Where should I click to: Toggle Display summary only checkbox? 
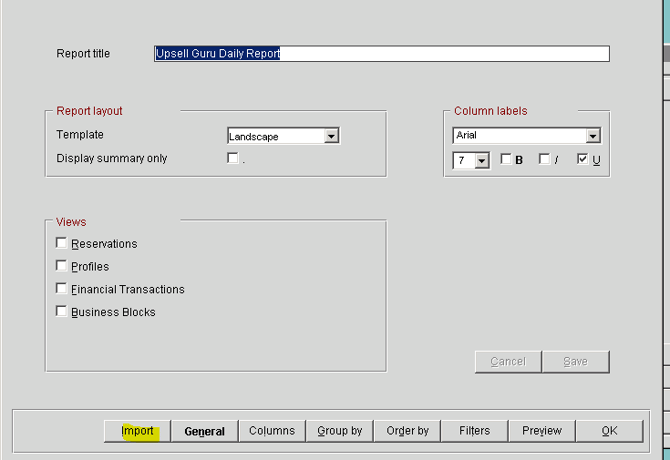[x=233, y=158]
